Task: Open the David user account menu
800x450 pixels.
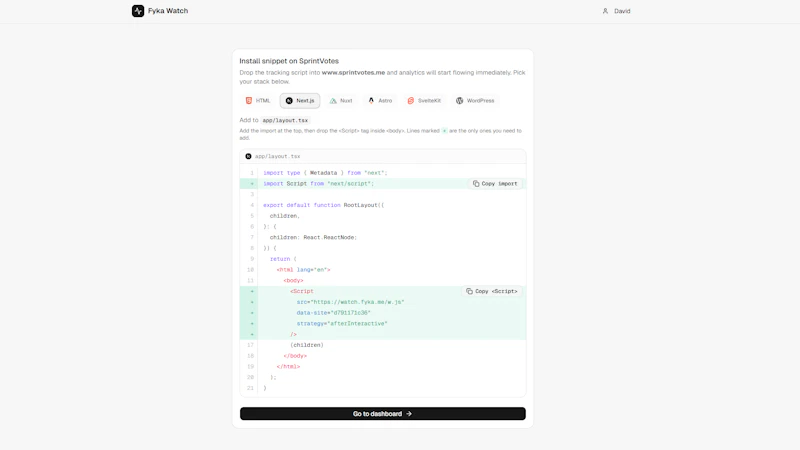Action: click(616, 11)
